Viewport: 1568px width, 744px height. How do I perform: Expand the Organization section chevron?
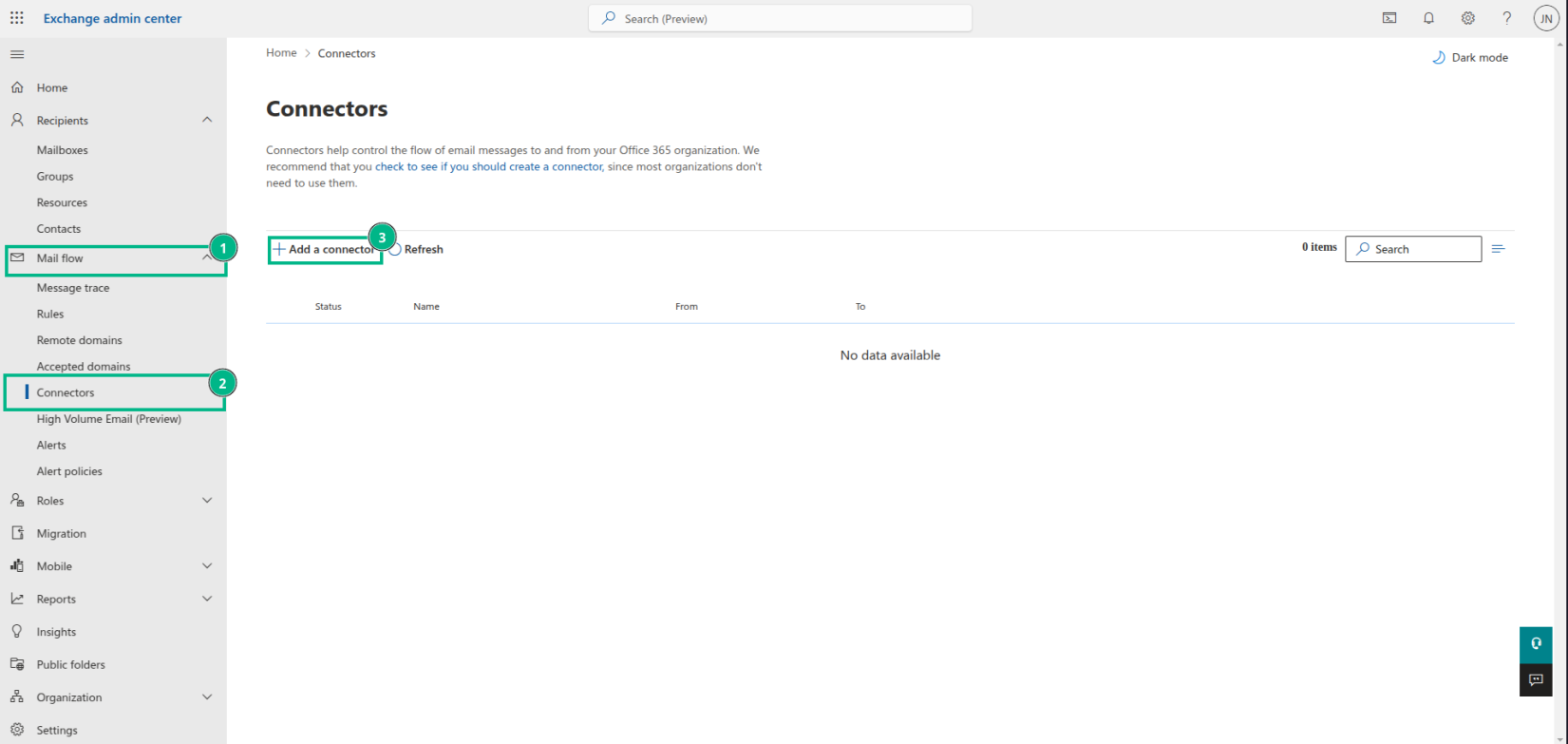tap(207, 697)
